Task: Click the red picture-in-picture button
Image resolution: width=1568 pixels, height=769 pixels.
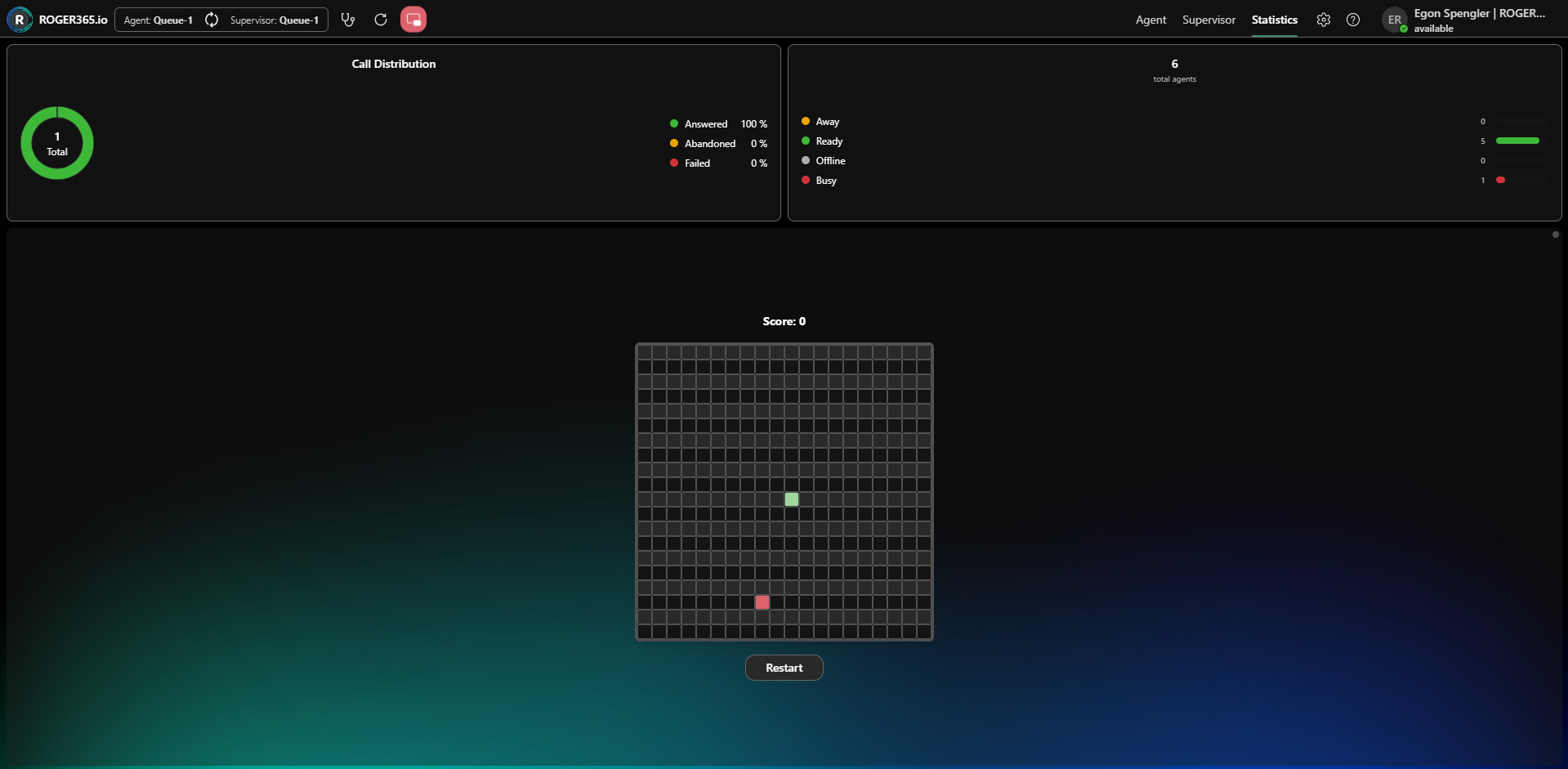Action: (413, 20)
